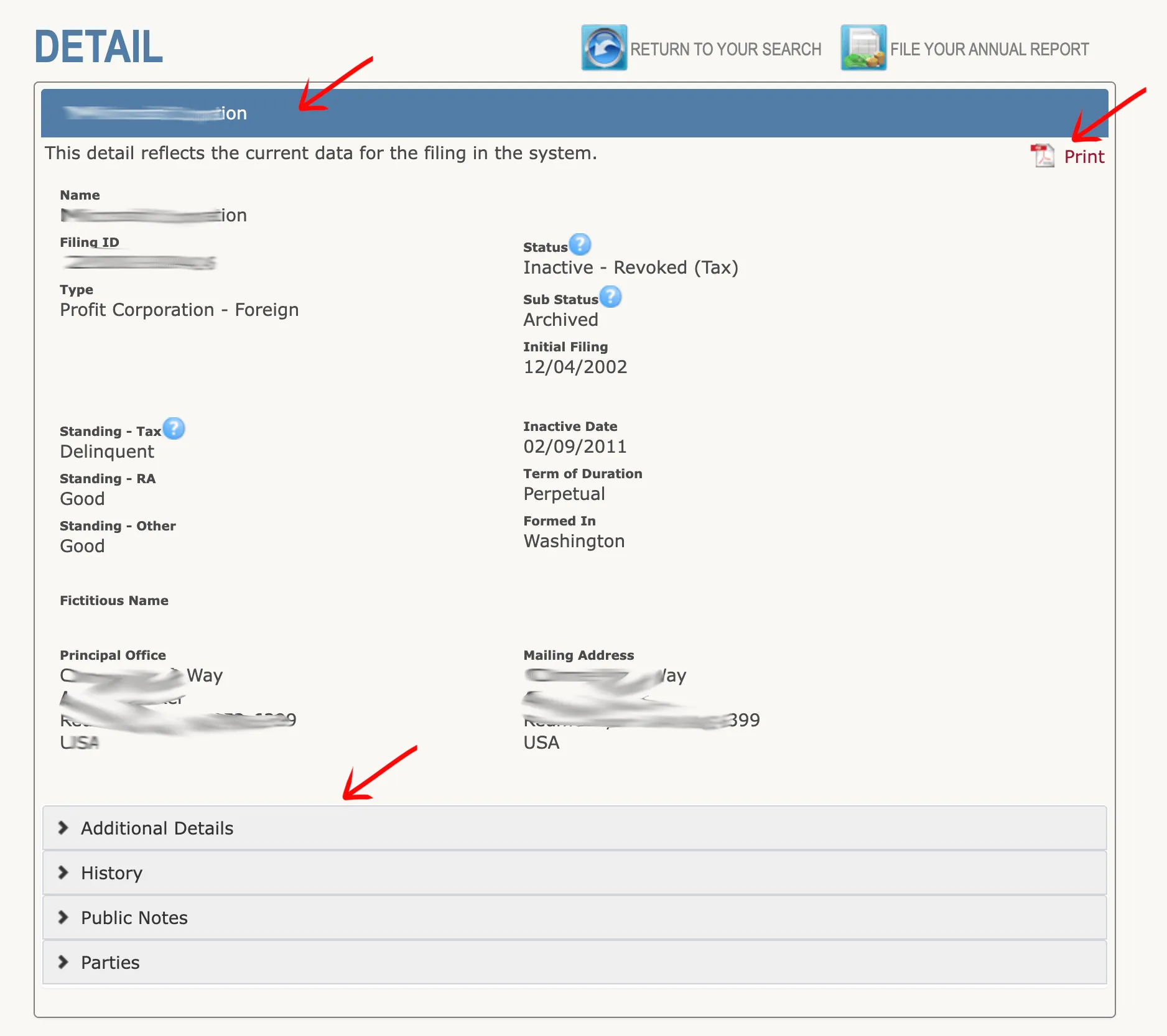Expand the History section
1167x1036 pixels.
[574, 872]
